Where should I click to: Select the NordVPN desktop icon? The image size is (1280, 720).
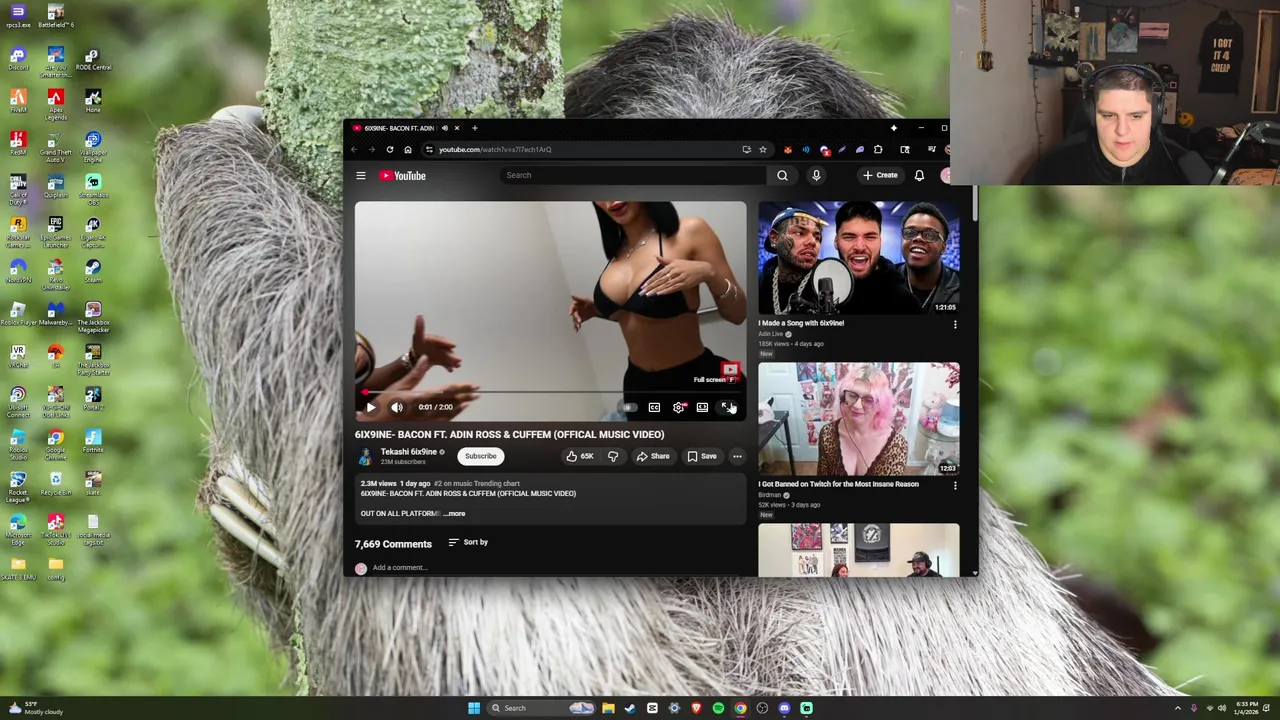(18, 270)
